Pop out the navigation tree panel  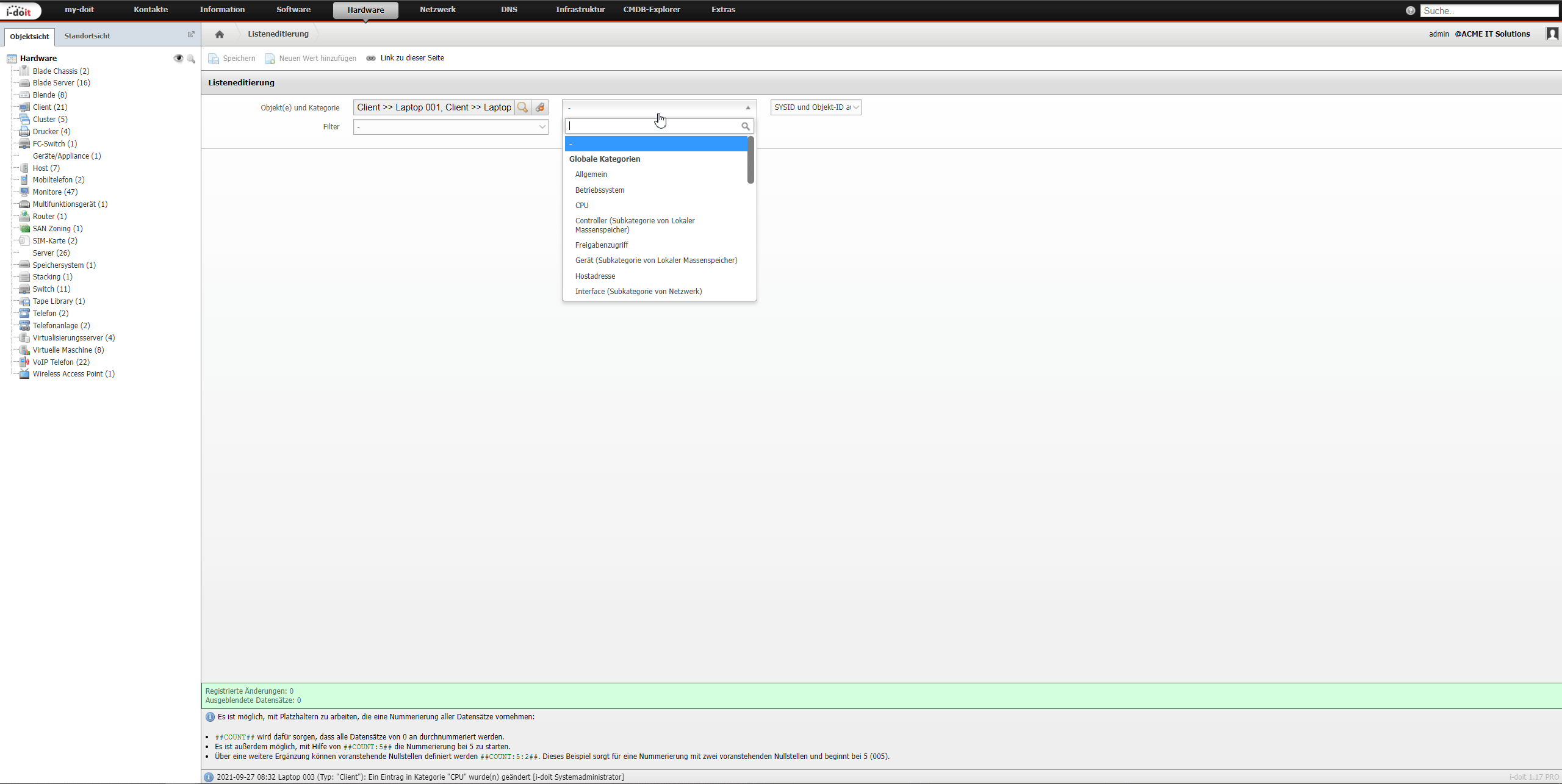pyautogui.click(x=191, y=34)
